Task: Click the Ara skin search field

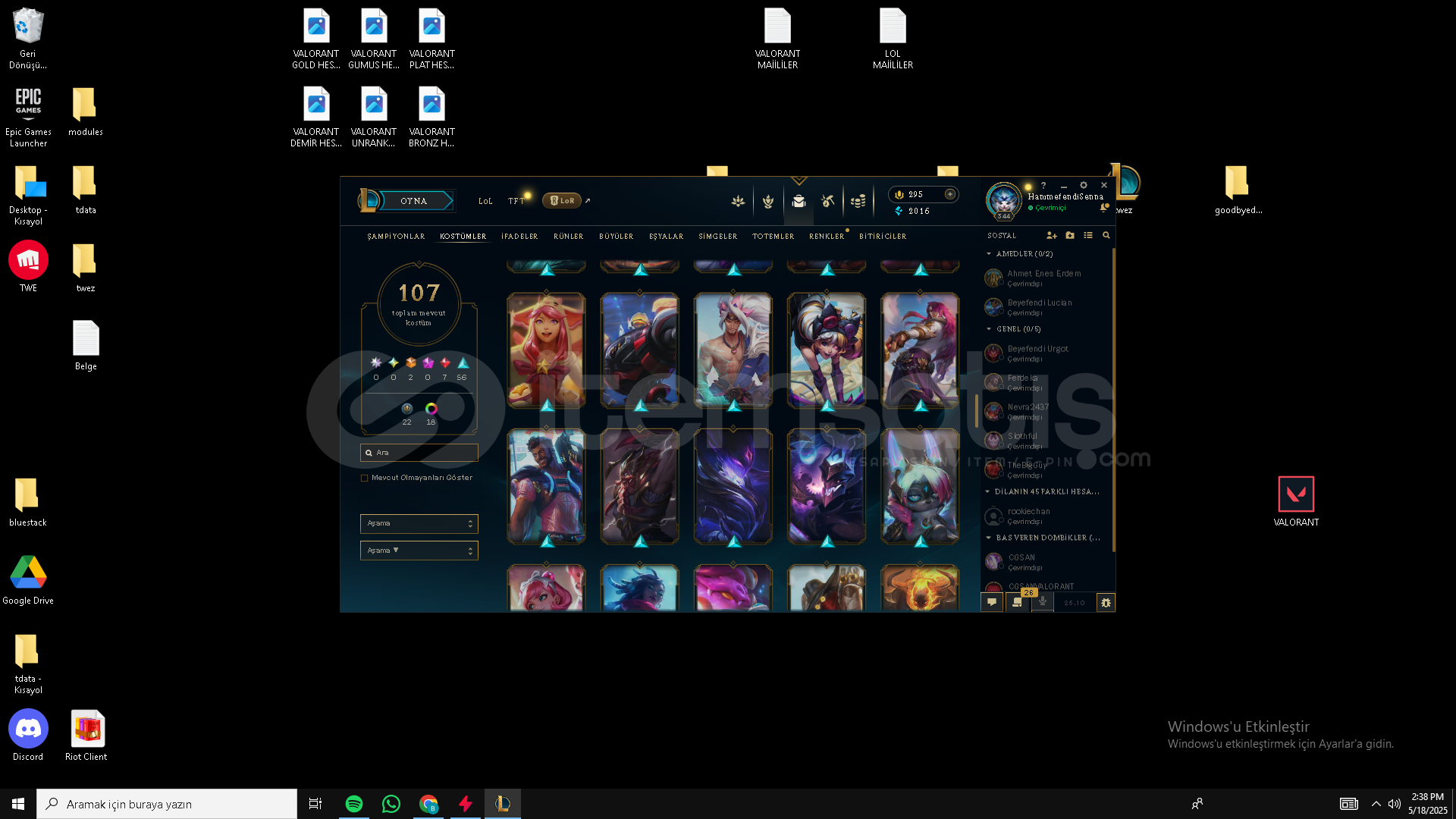Action: point(419,453)
